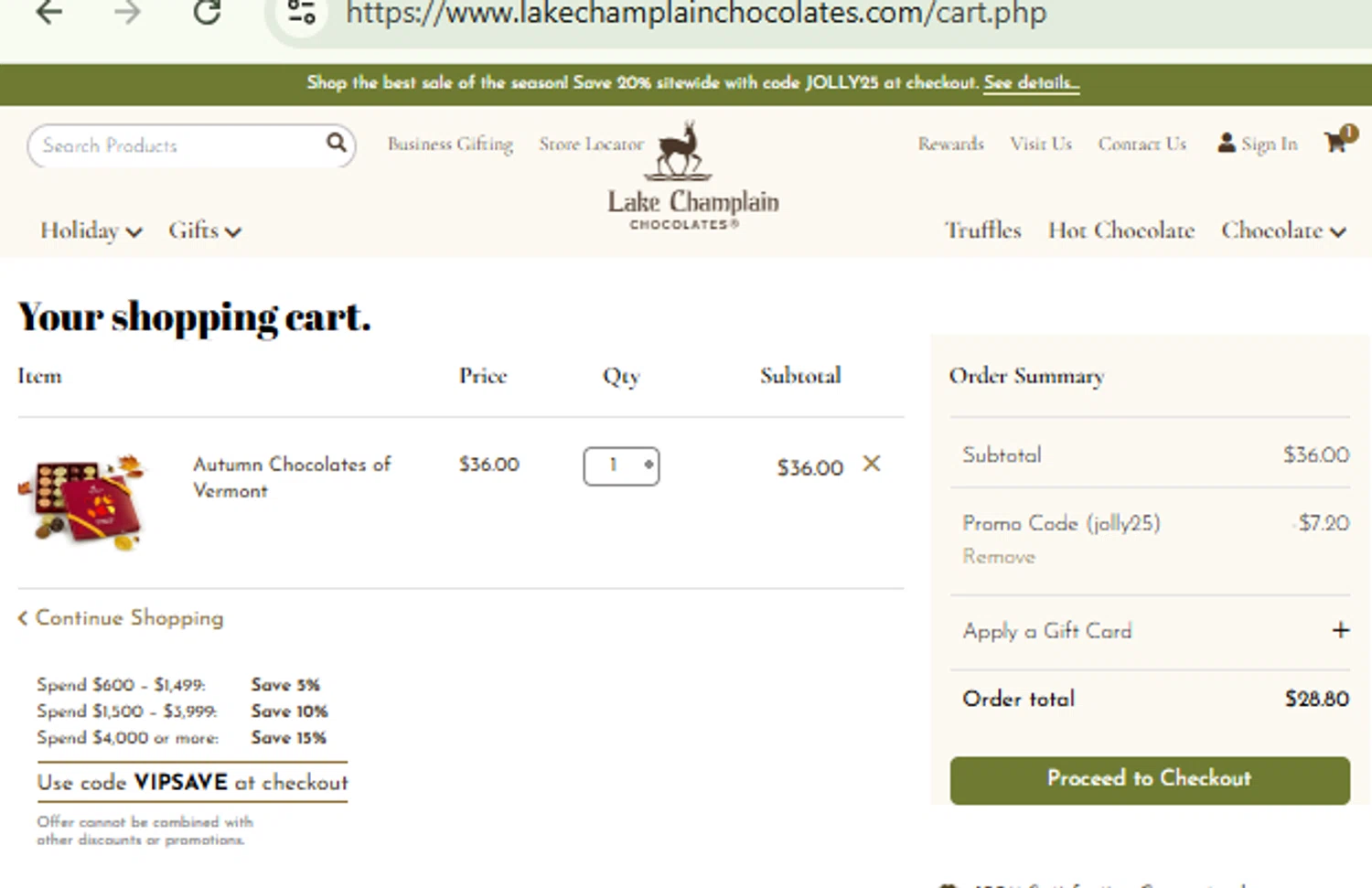The image size is (1372, 888).
Task: Go forward using the browser forward arrow
Action: pos(127,12)
